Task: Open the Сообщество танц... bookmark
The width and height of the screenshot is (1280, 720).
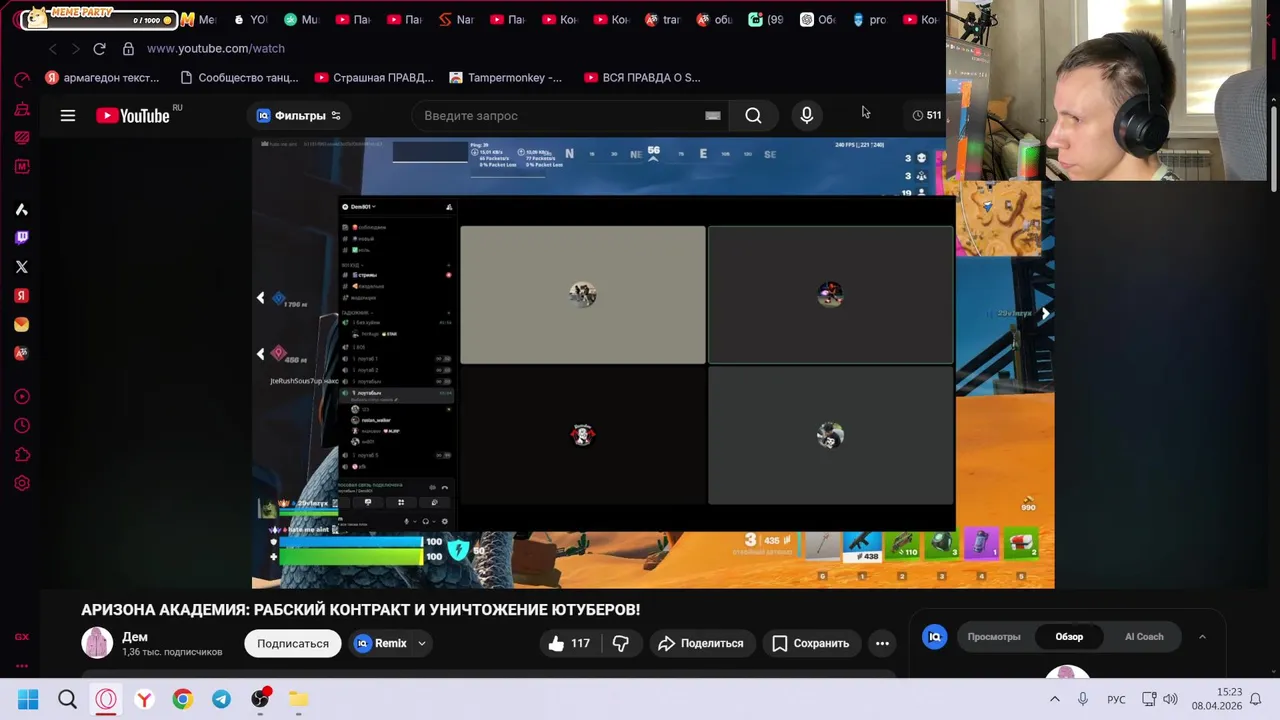Action: [239, 77]
